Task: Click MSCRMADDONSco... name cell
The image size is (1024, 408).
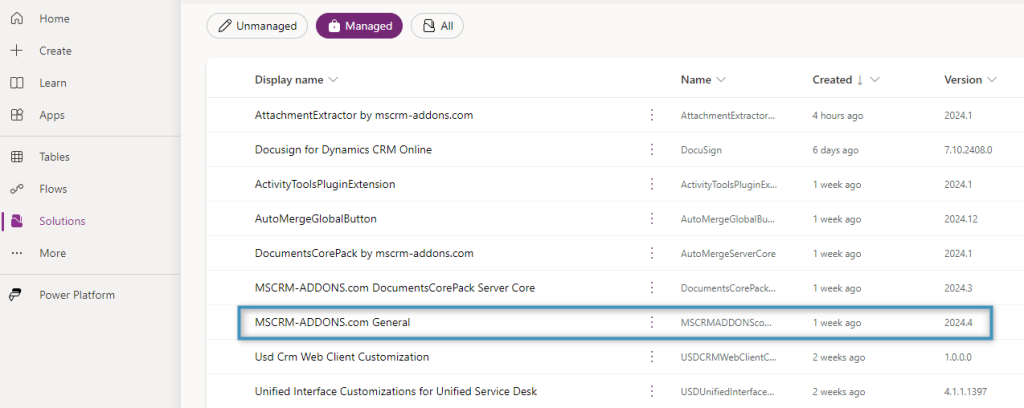Action: point(726,323)
